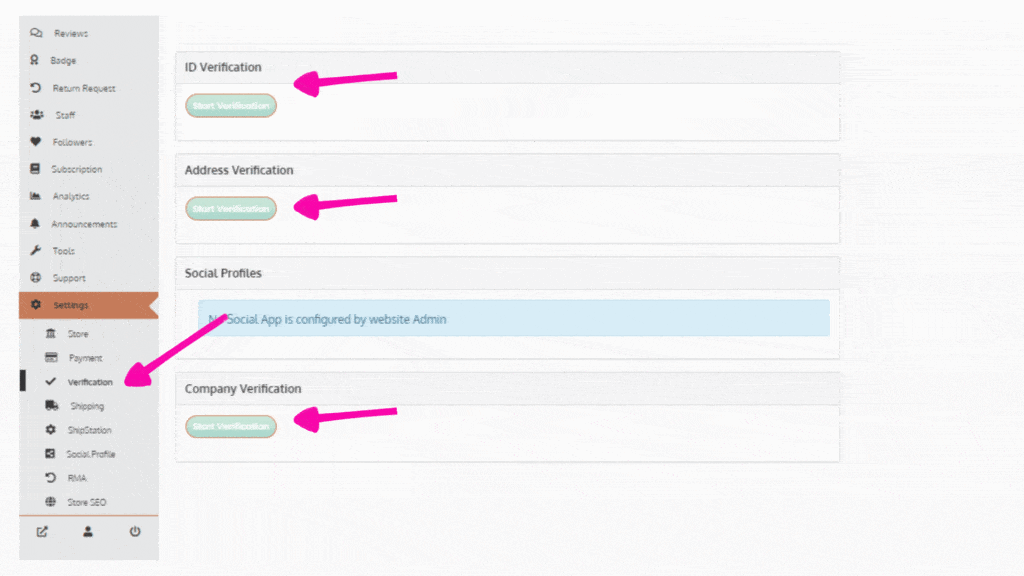Click the external link icon in sidebar footer
The width and height of the screenshot is (1024, 576).
click(x=42, y=531)
